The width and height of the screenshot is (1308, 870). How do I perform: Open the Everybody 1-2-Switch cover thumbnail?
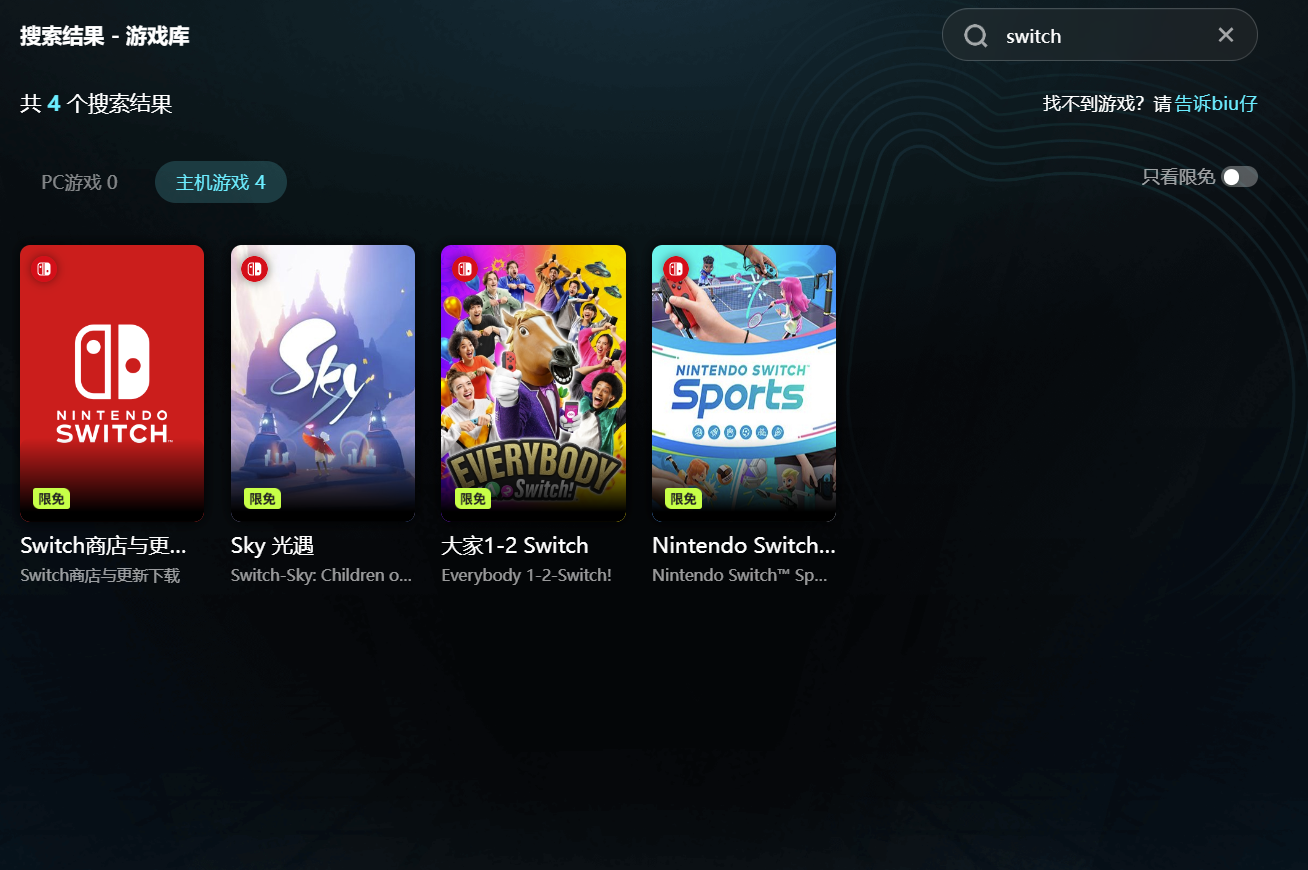coord(533,383)
